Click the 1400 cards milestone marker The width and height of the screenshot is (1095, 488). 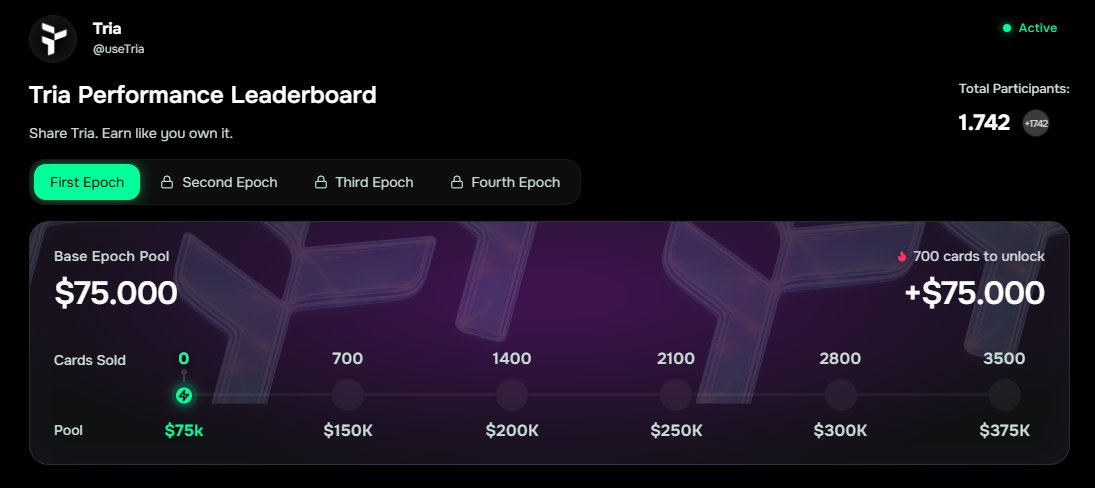pos(512,395)
